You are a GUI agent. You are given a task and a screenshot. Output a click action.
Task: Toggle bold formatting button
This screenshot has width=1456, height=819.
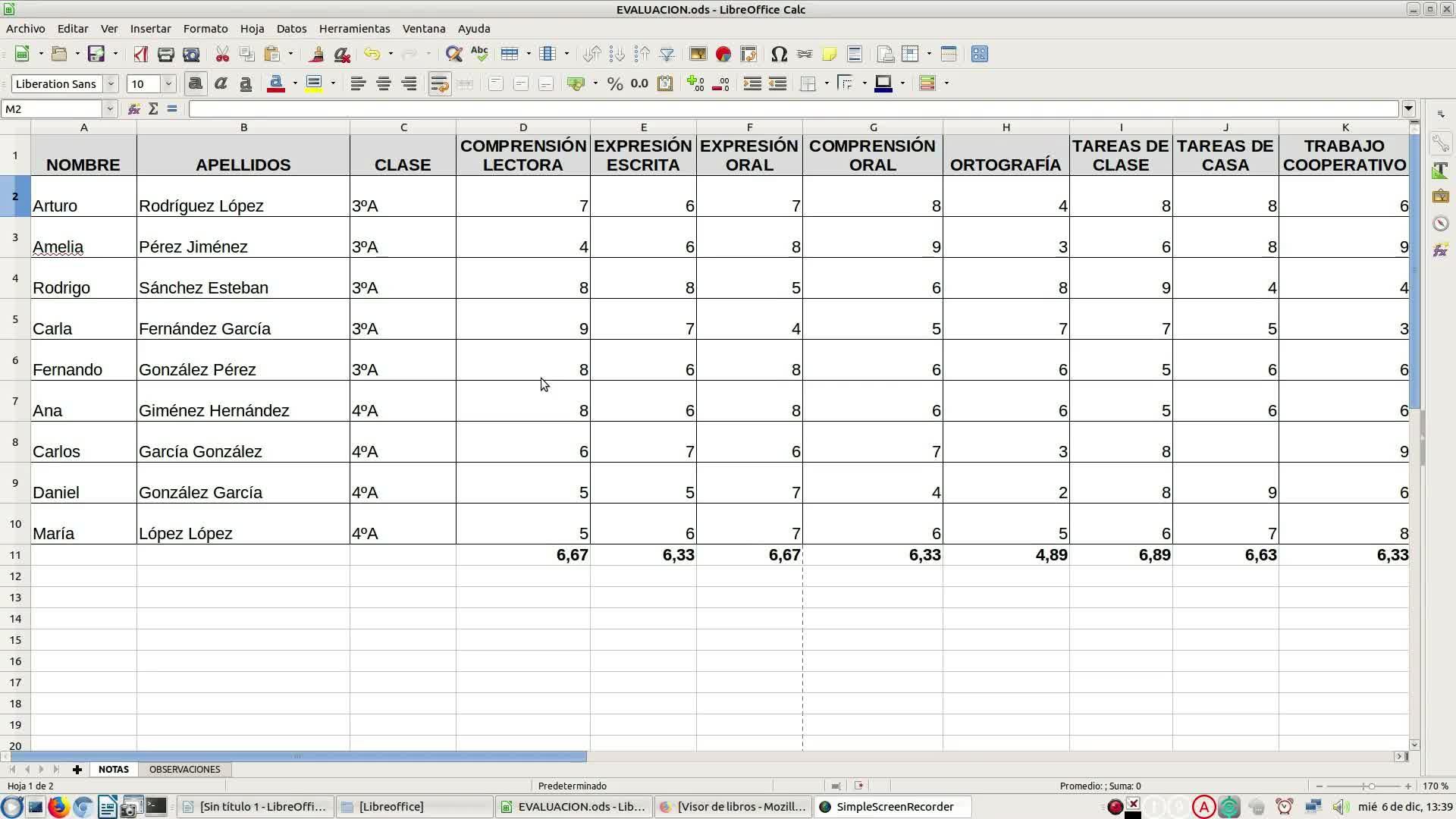coord(195,83)
